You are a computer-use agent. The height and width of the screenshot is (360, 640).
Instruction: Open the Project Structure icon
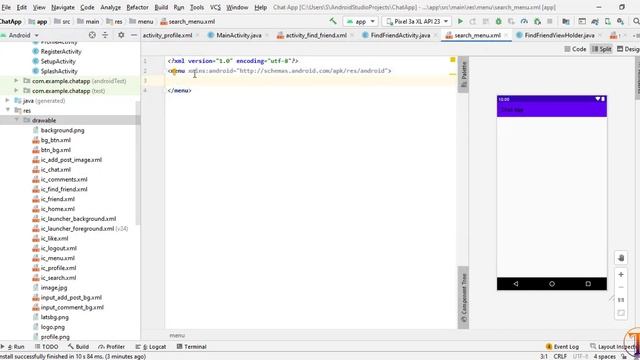click(566, 21)
